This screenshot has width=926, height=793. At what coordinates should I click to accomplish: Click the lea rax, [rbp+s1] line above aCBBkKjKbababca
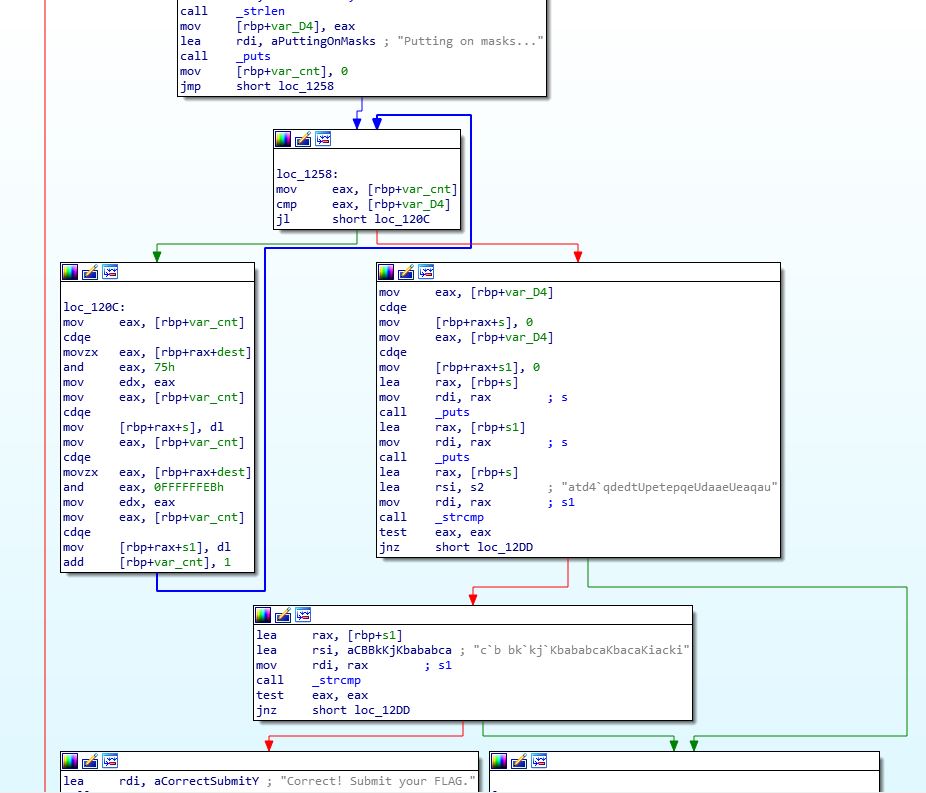[330, 635]
